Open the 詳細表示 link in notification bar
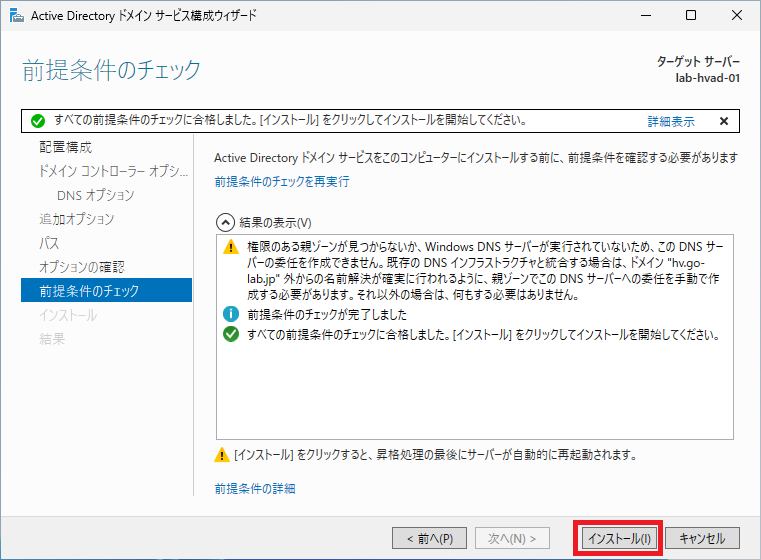Image resolution: width=761 pixels, height=560 pixels. click(x=671, y=121)
